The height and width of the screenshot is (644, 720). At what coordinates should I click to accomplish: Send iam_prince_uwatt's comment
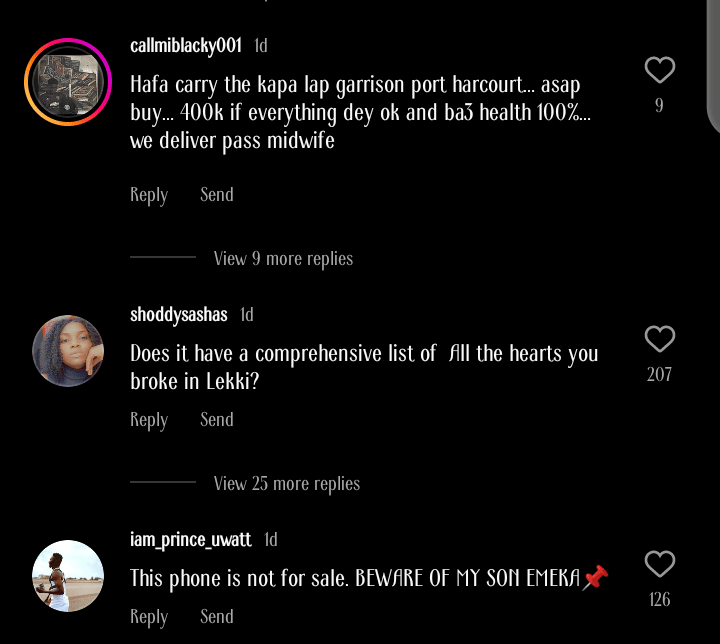click(217, 616)
